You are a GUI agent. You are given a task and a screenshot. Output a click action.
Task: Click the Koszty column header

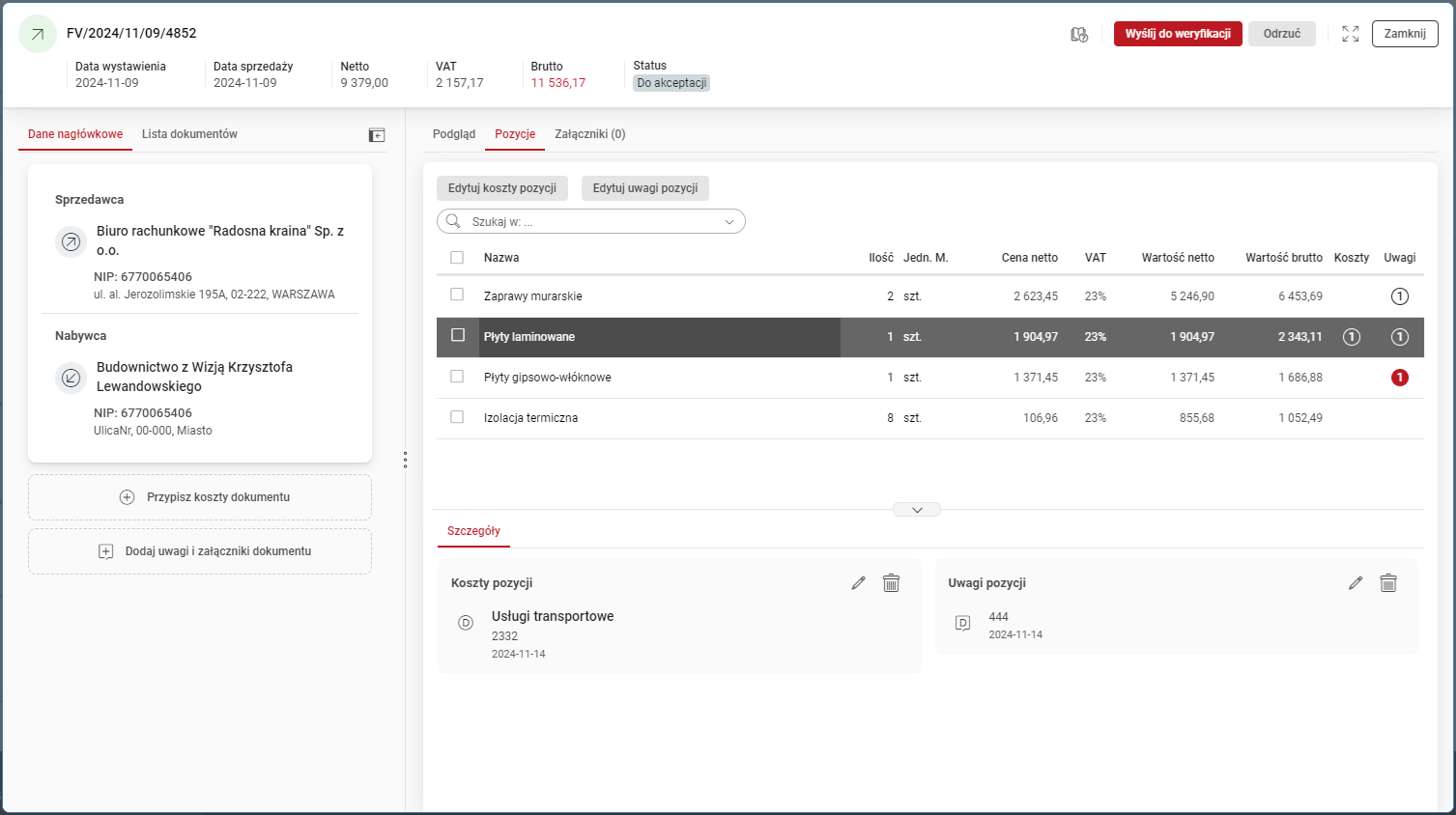[x=1352, y=258]
